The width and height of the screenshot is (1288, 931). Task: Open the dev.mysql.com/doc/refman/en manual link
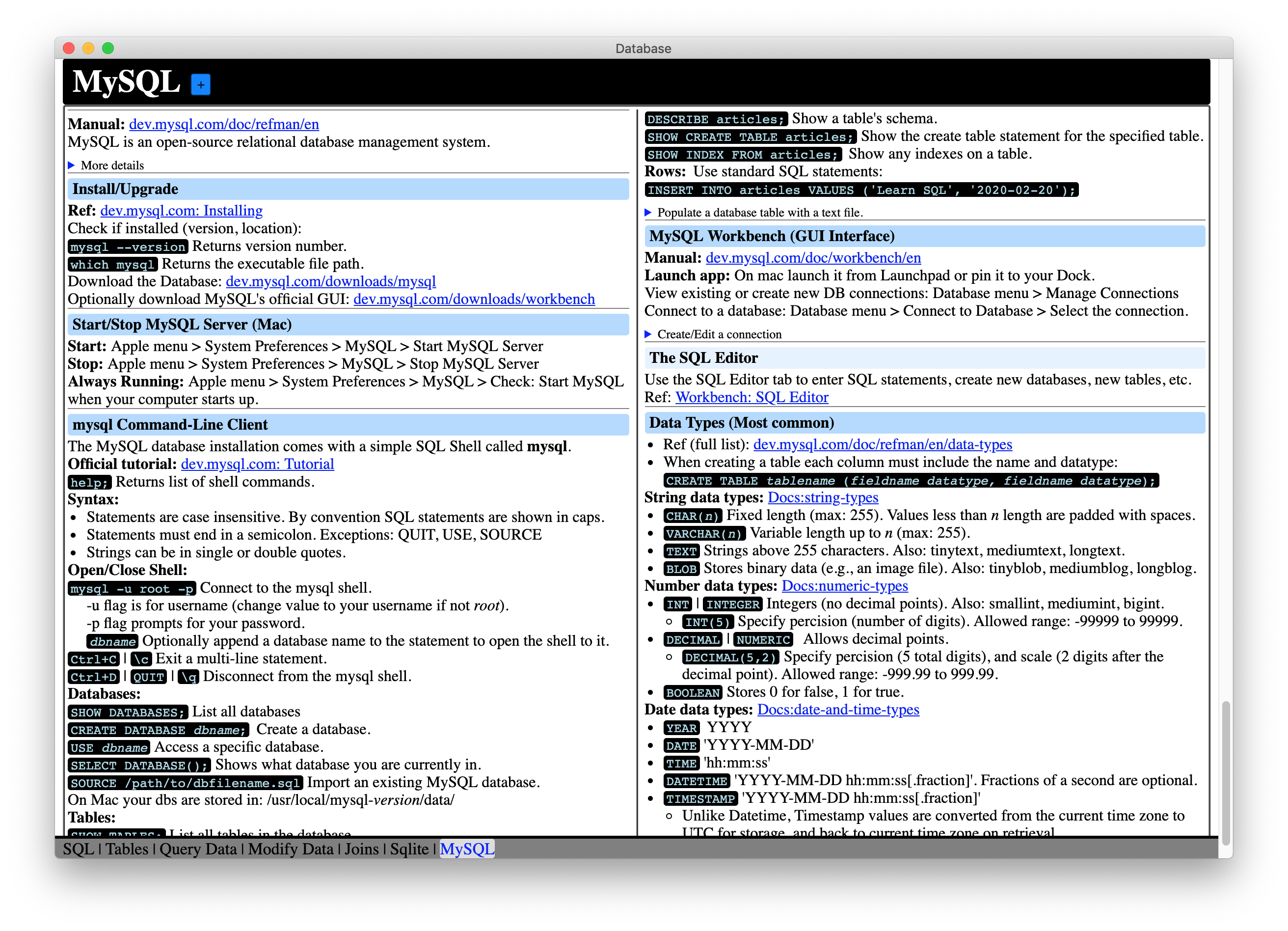pos(224,124)
